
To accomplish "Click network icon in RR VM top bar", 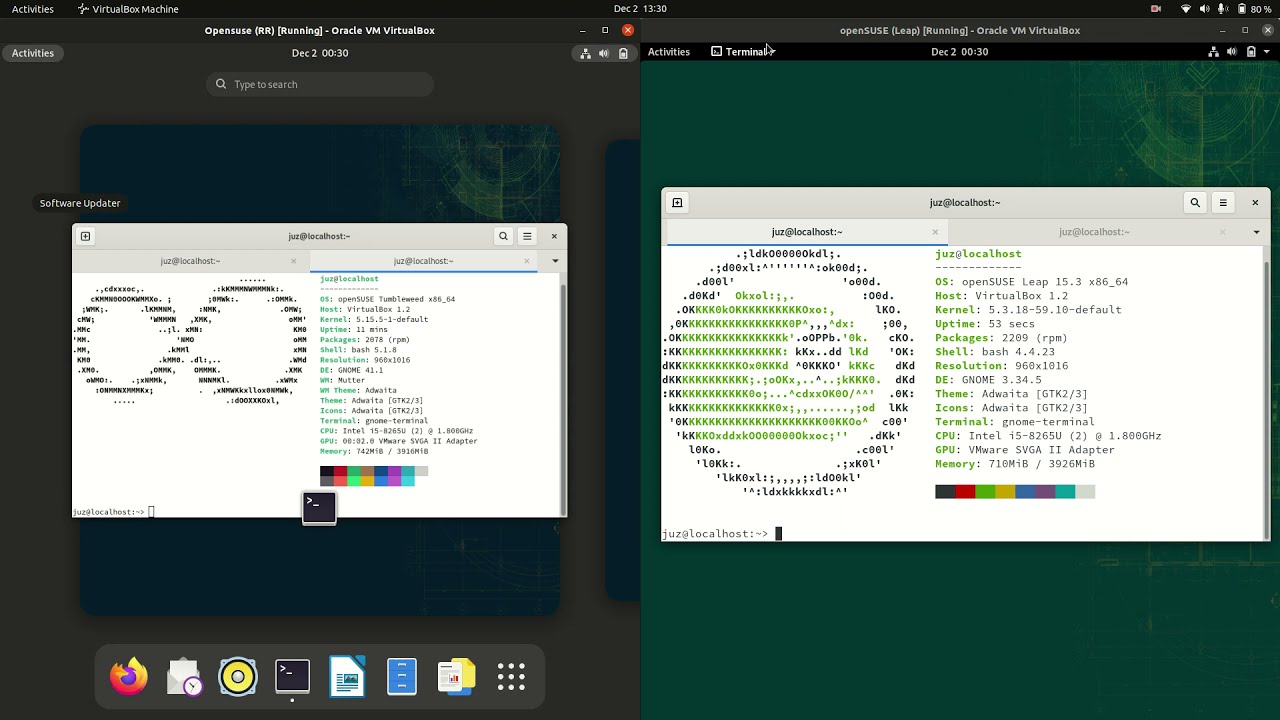I will coord(586,53).
